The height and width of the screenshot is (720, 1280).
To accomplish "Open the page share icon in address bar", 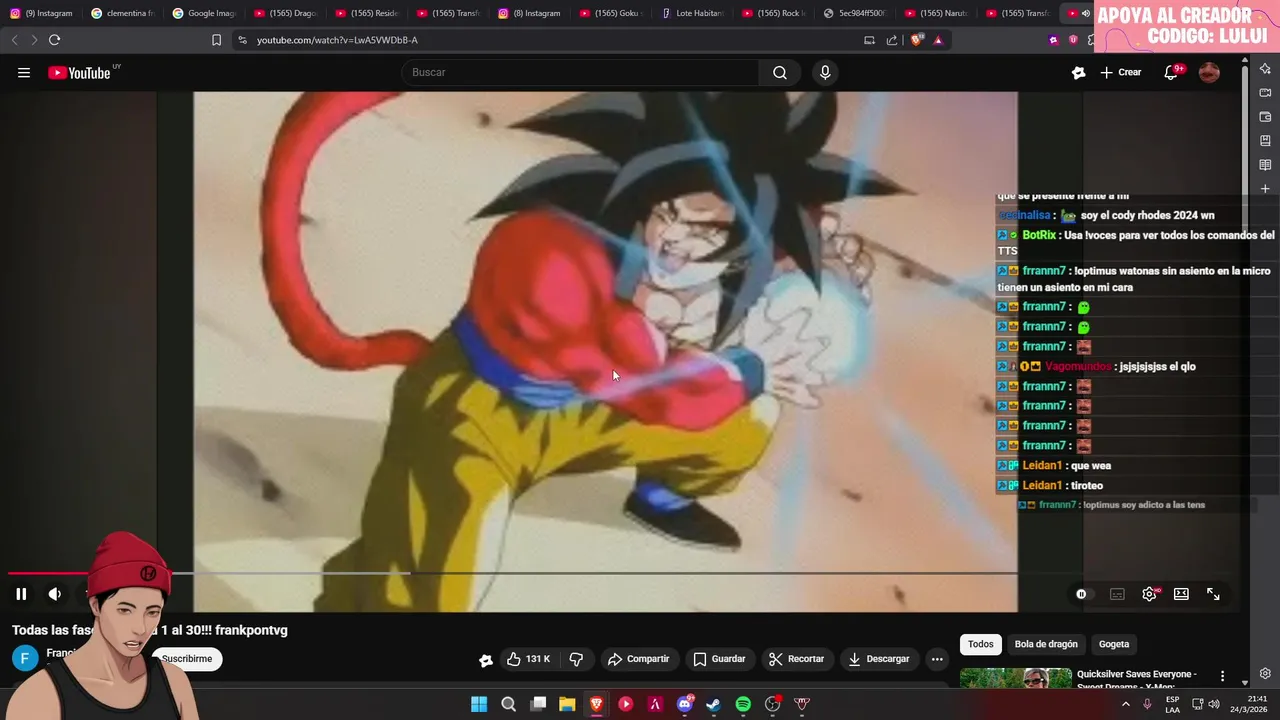I will pos(892,40).
